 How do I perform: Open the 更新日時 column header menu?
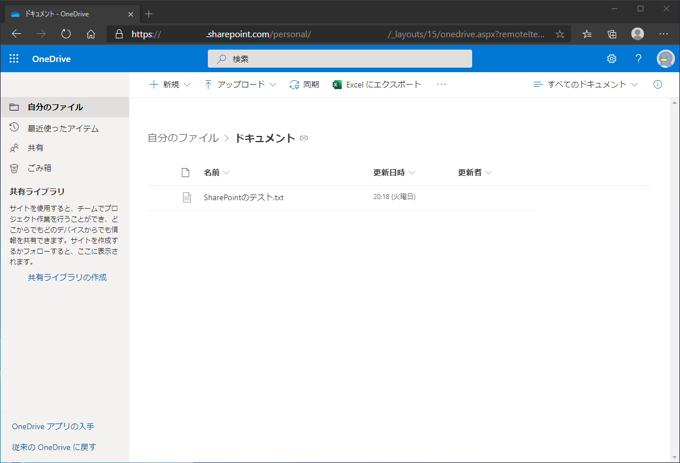394,173
